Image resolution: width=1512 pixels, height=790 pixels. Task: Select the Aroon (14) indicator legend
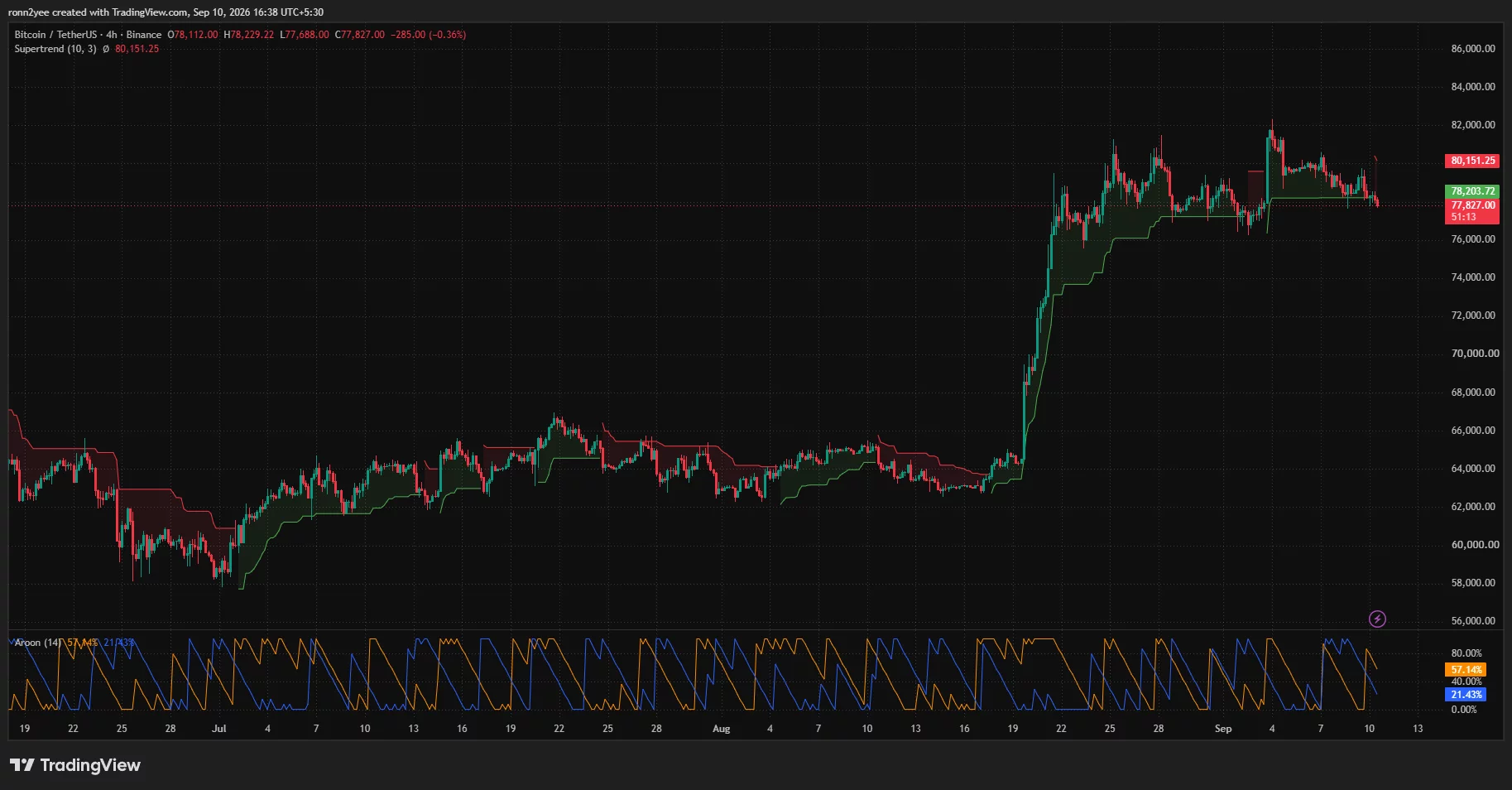click(38, 643)
